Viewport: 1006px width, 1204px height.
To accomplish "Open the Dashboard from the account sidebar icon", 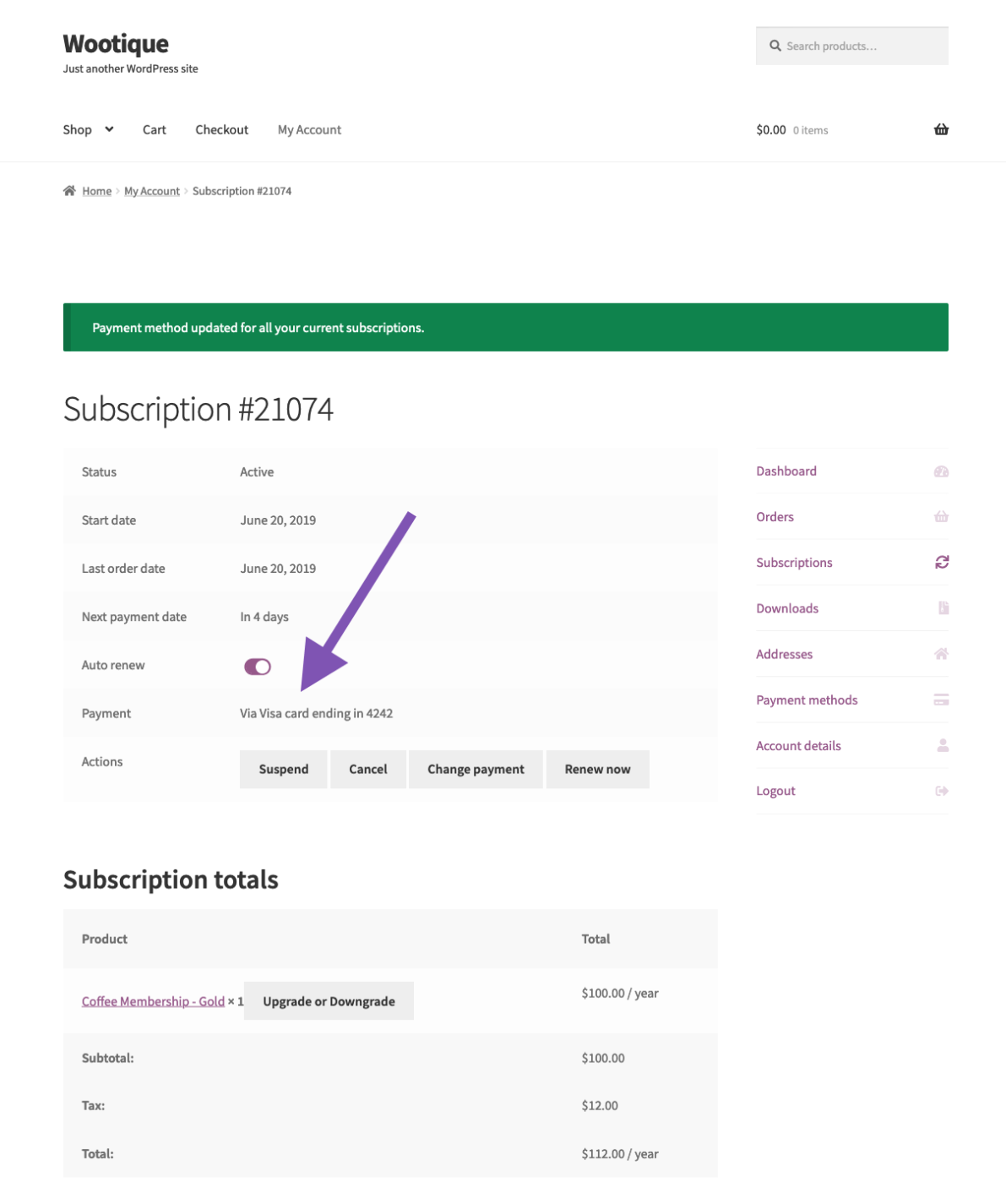I will 941,471.
